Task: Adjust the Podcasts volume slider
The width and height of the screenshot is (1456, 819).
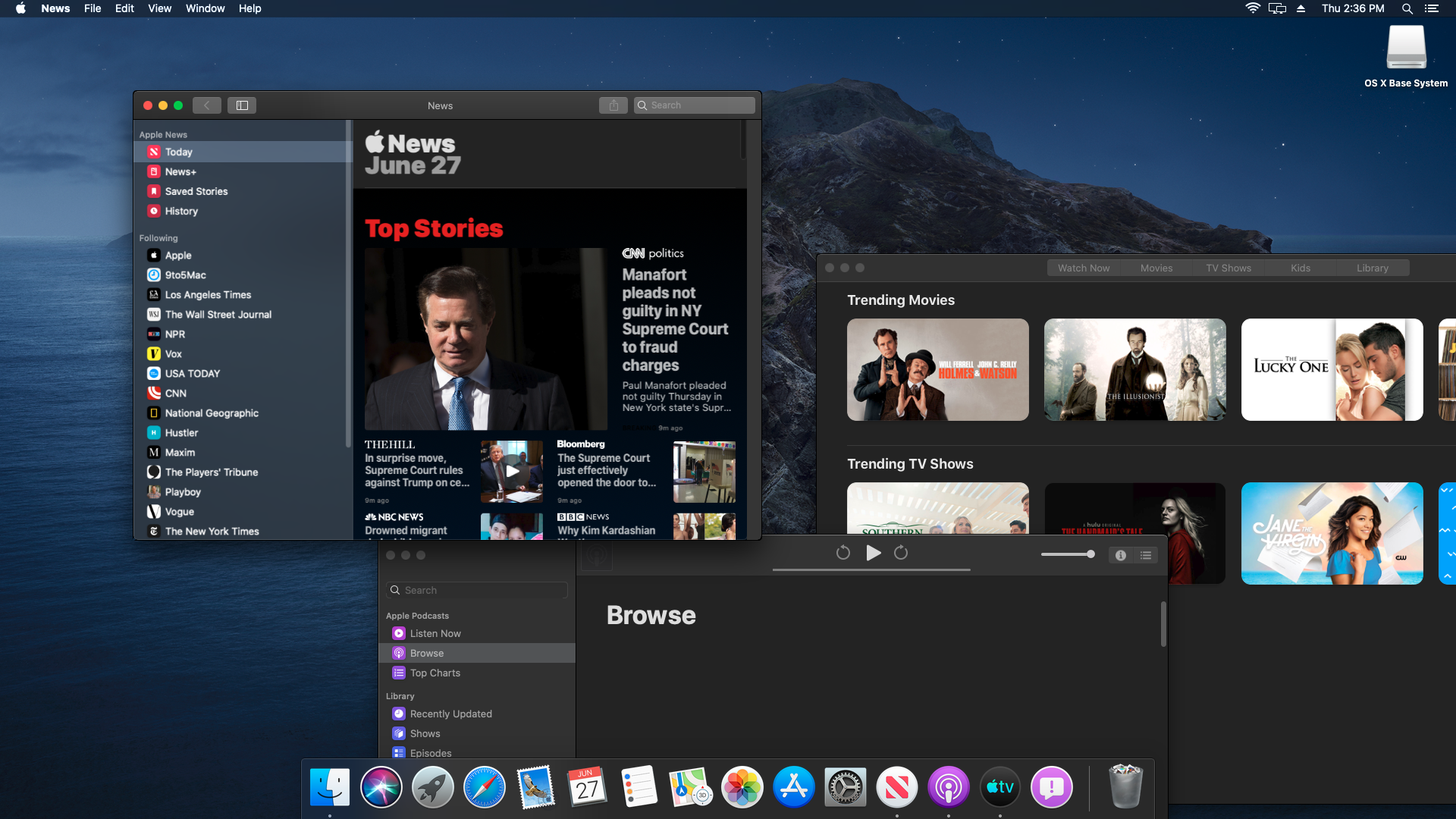Action: coord(1068,554)
